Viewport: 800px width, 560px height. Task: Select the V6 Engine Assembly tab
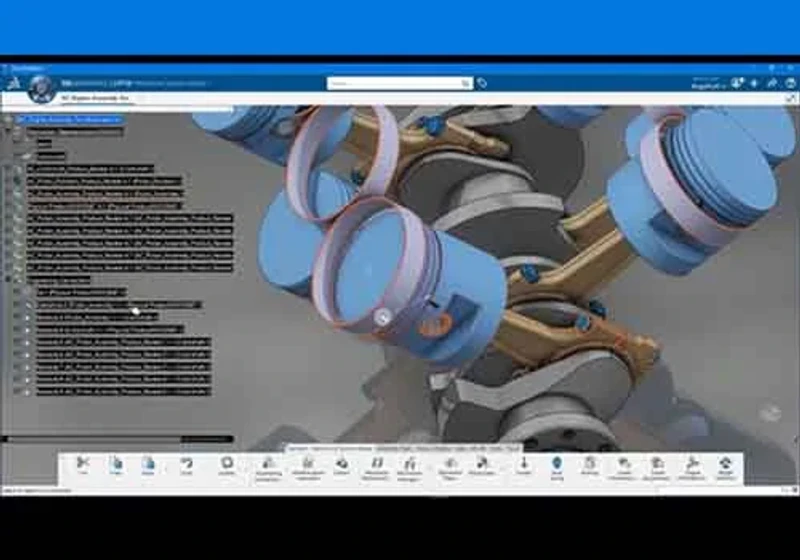click(x=95, y=98)
